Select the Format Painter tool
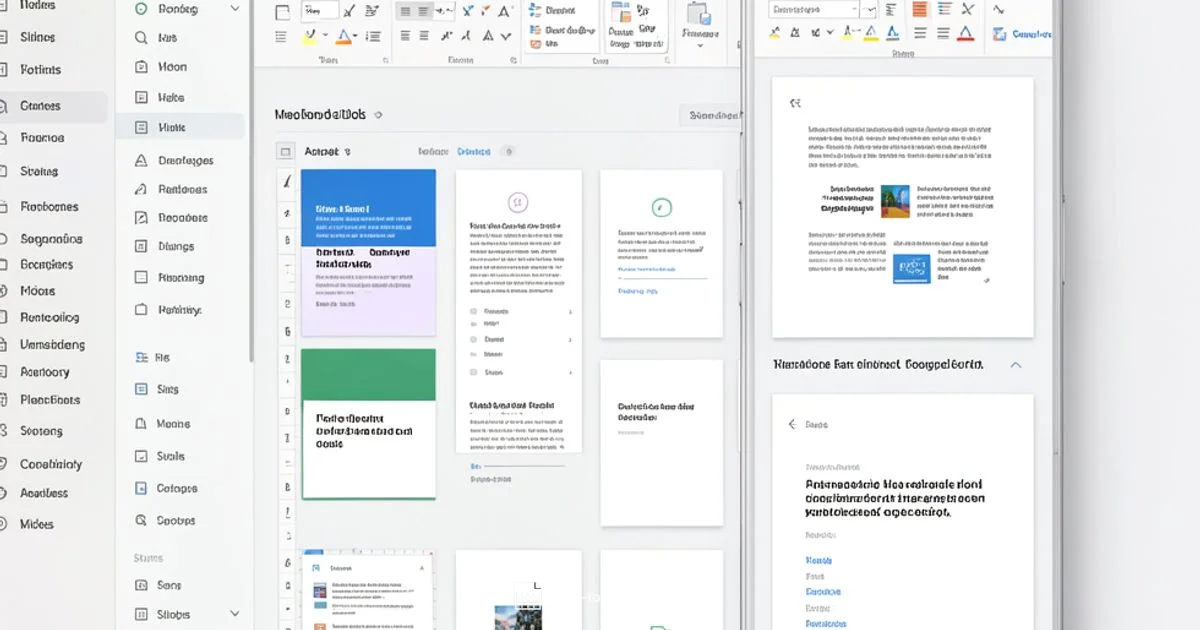 coord(349,10)
